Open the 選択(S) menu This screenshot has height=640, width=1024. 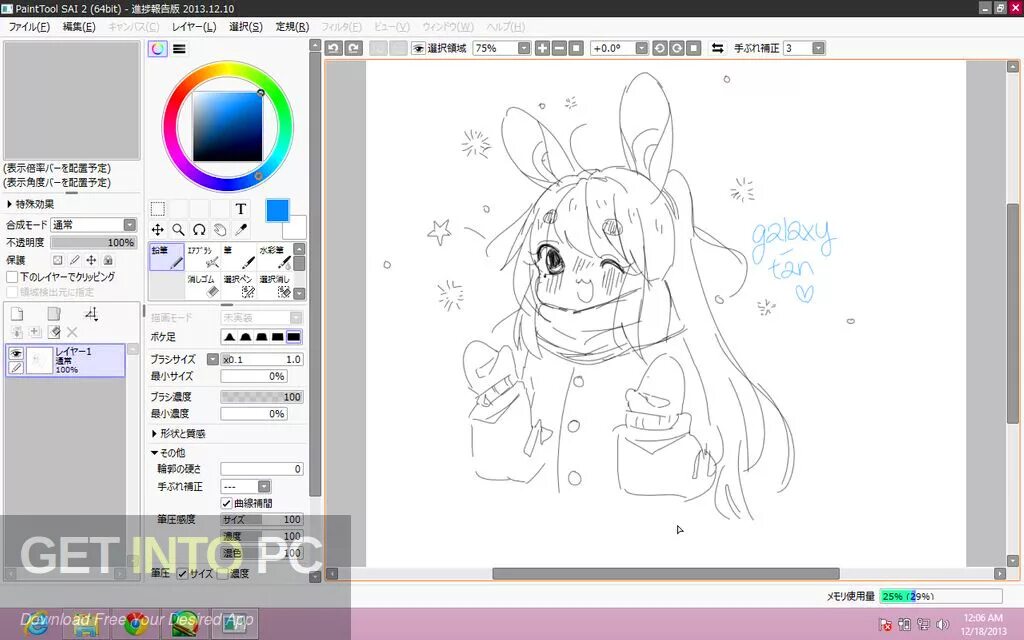[246, 27]
